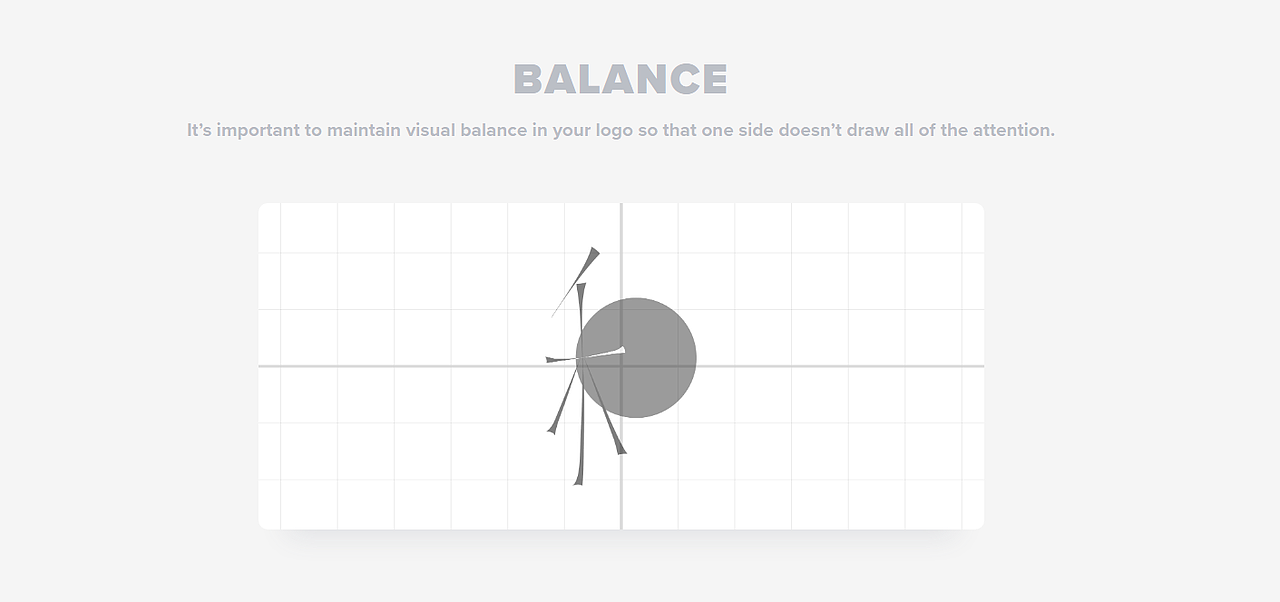Select the topmost diagonal spike's wide tip
This screenshot has height=602, width=1280.
[593, 254]
